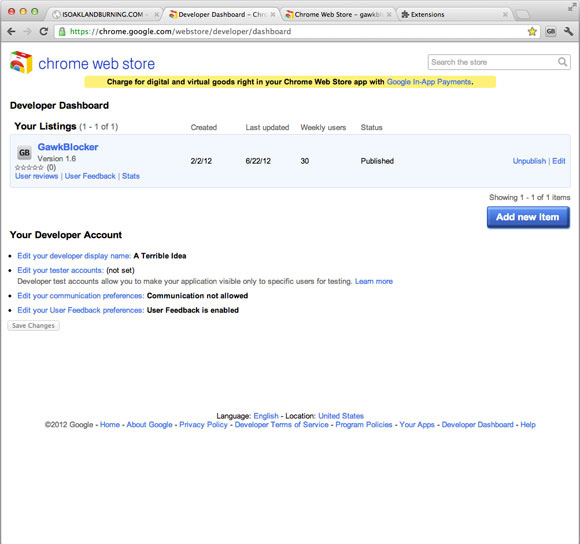
Task: Open User Feedback for GawkBlocker
Action: point(90,176)
